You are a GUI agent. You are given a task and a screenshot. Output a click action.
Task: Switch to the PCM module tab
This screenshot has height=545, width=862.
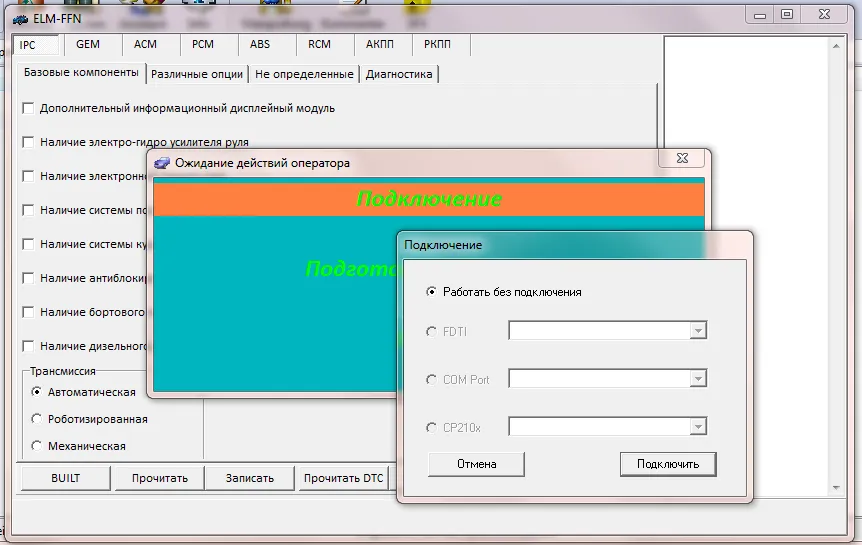coord(203,45)
